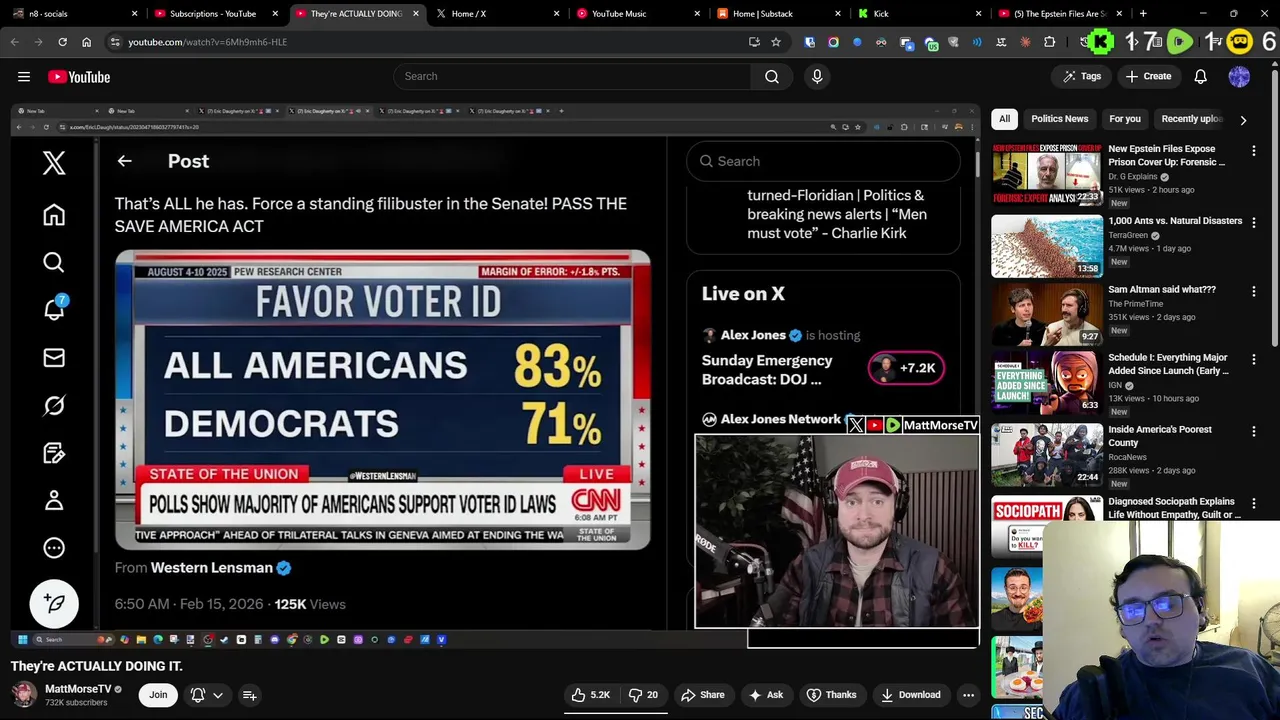Select the Recently uploaded filter chip
Screen dimensions: 1280x720
1192,119
